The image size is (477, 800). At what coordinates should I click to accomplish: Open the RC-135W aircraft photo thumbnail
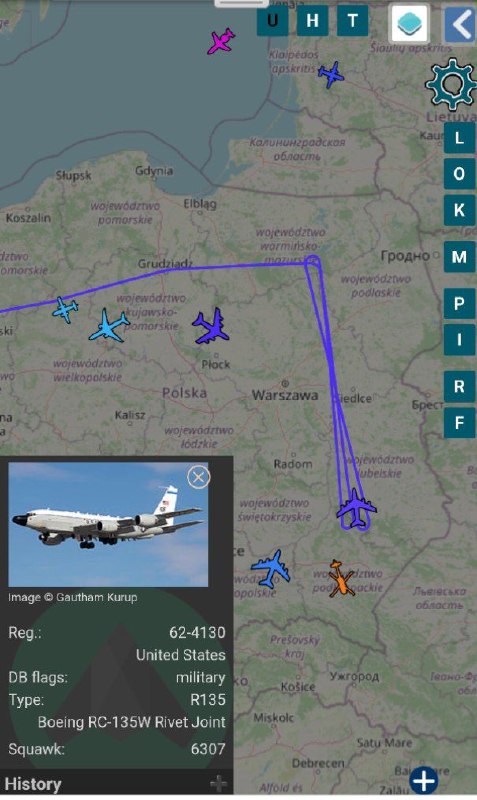point(108,524)
